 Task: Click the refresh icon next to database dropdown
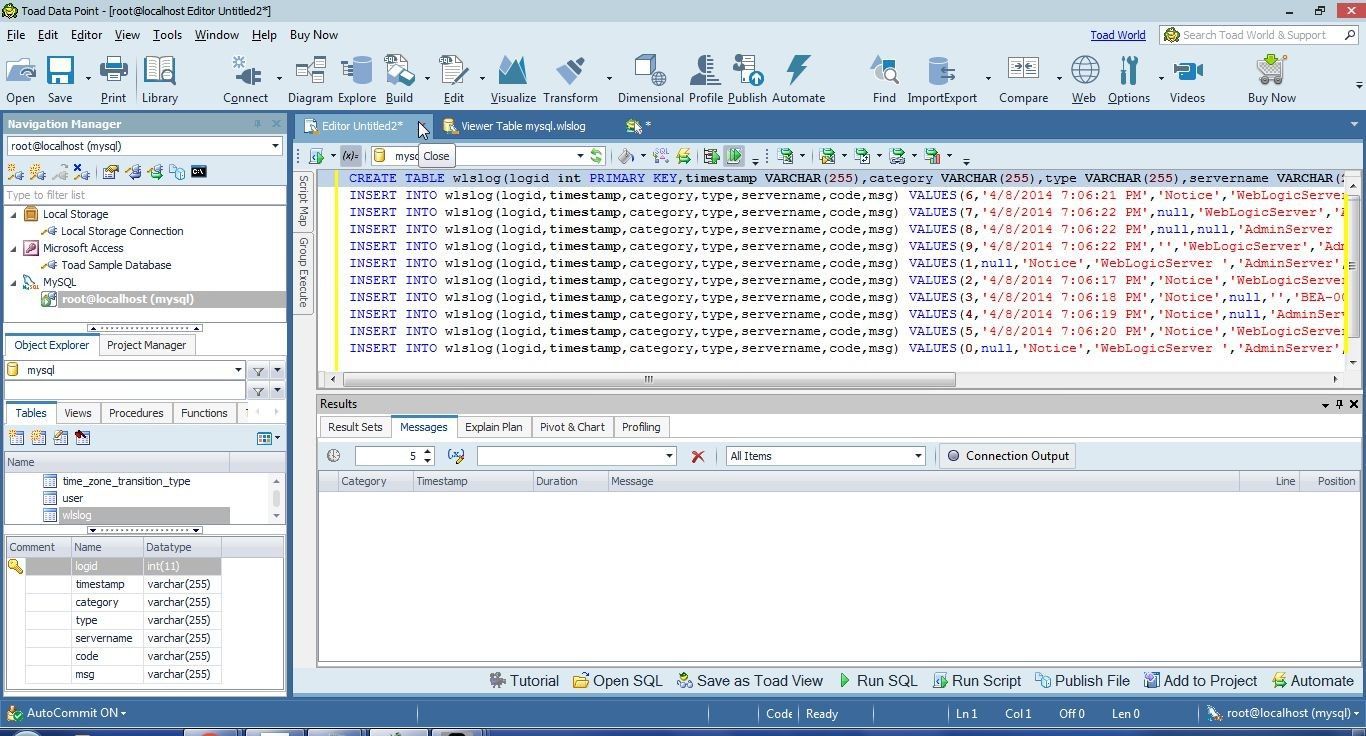coord(597,156)
